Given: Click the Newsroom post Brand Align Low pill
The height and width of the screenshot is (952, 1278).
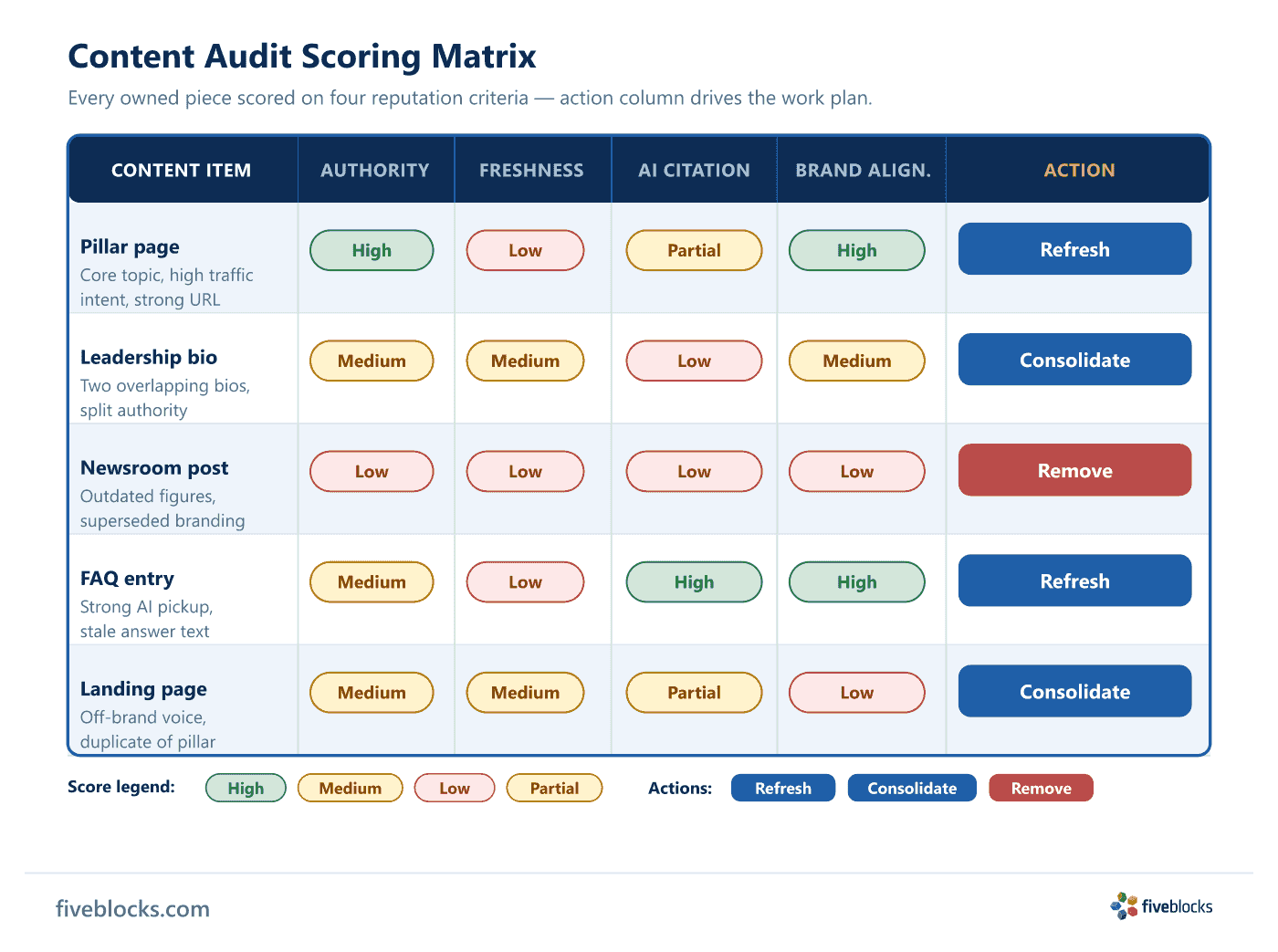Looking at the screenshot, I should pyautogui.click(x=857, y=471).
